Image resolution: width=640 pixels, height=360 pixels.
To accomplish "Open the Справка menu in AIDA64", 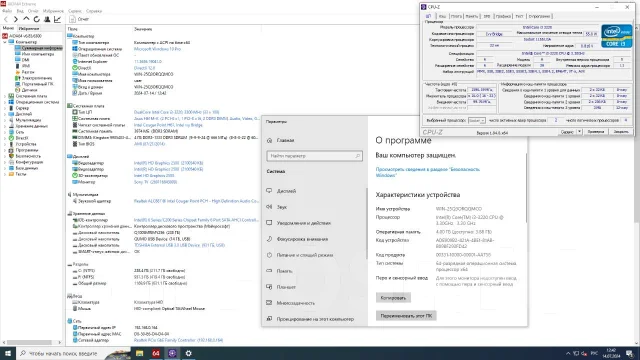I will (94, 11).
